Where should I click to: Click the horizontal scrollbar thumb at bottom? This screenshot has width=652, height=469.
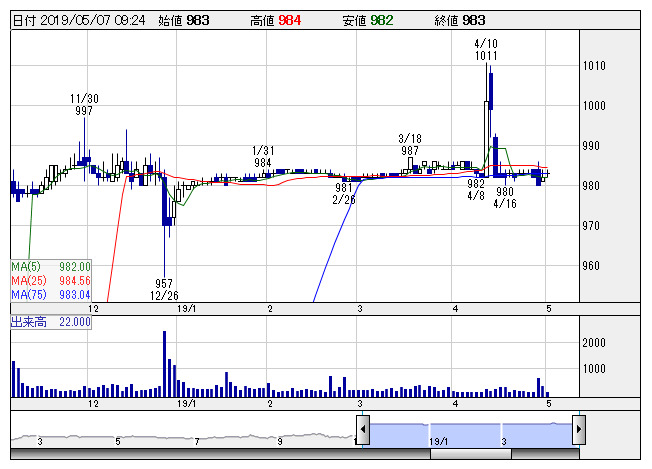click(x=471, y=454)
